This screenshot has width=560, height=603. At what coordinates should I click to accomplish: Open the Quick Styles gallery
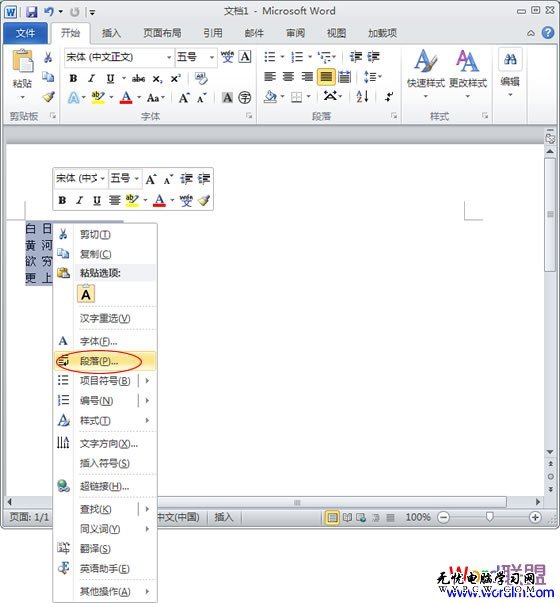(x=426, y=73)
